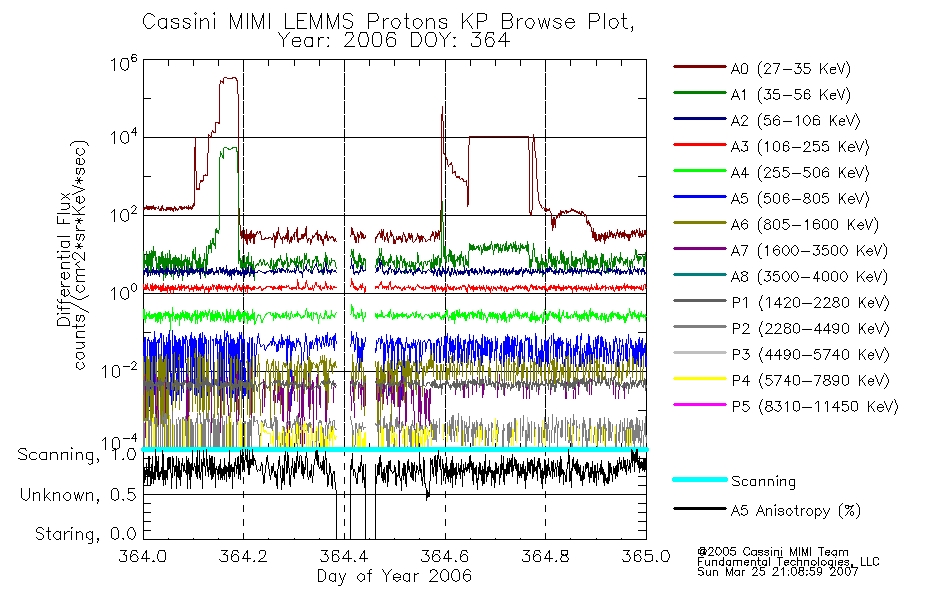
Task: Select the P1 (1420-2280 KeV) legend label
Action: point(811,303)
